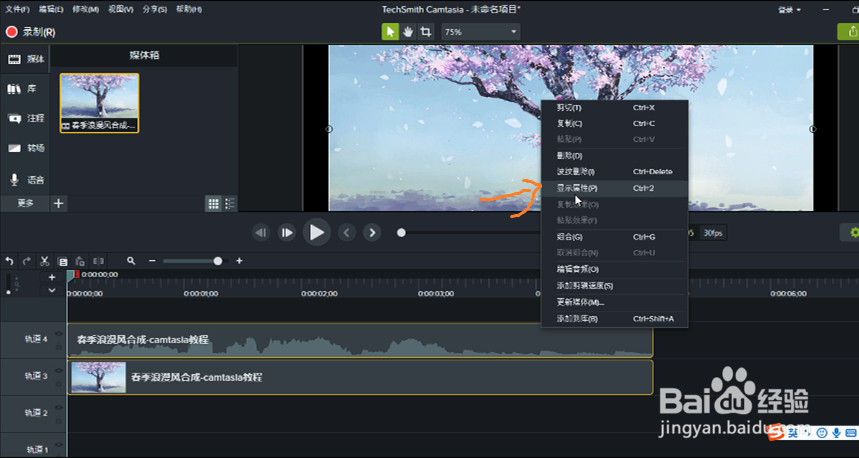Choose 添加到库 in context menu

614,319
